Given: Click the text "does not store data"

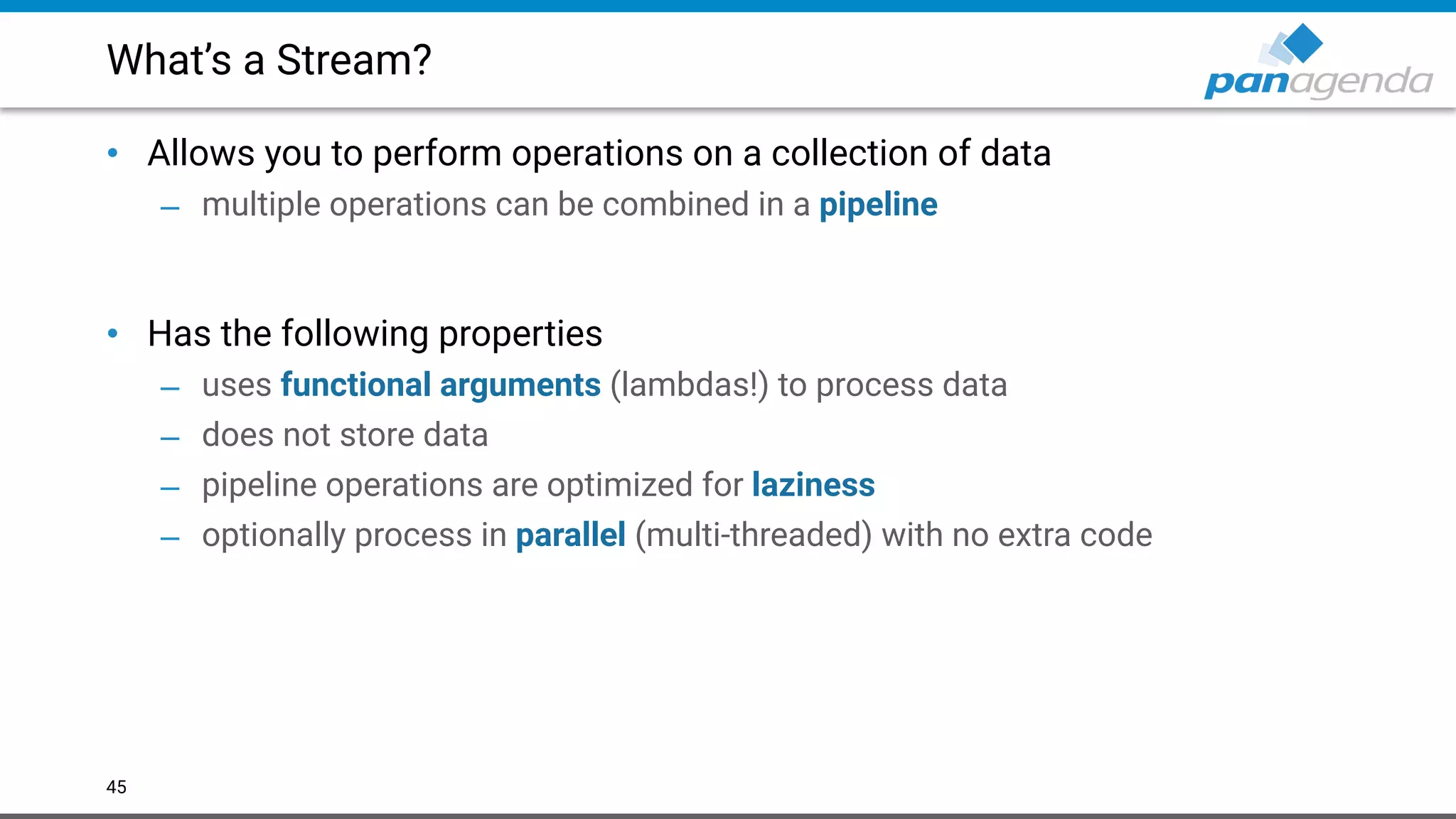Looking at the screenshot, I should tap(345, 435).
